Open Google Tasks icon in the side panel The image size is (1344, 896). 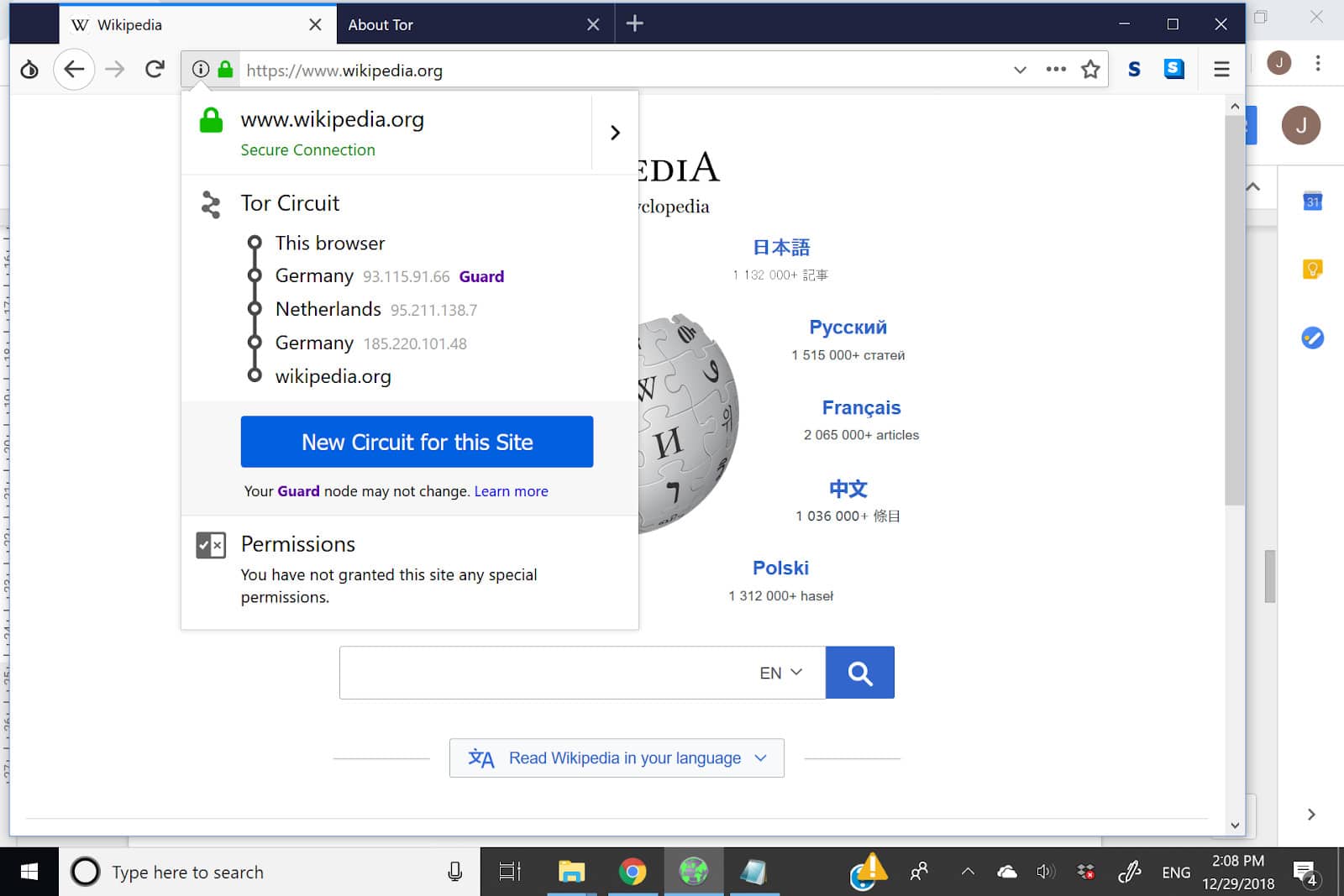1312,338
